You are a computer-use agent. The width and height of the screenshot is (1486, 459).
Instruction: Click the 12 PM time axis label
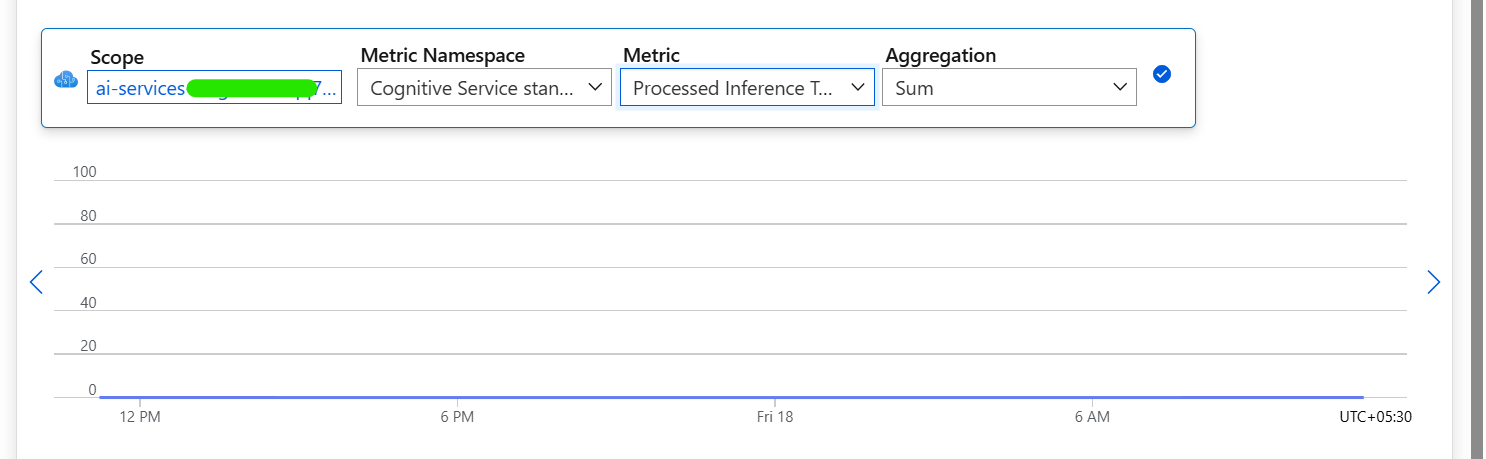[139, 417]
